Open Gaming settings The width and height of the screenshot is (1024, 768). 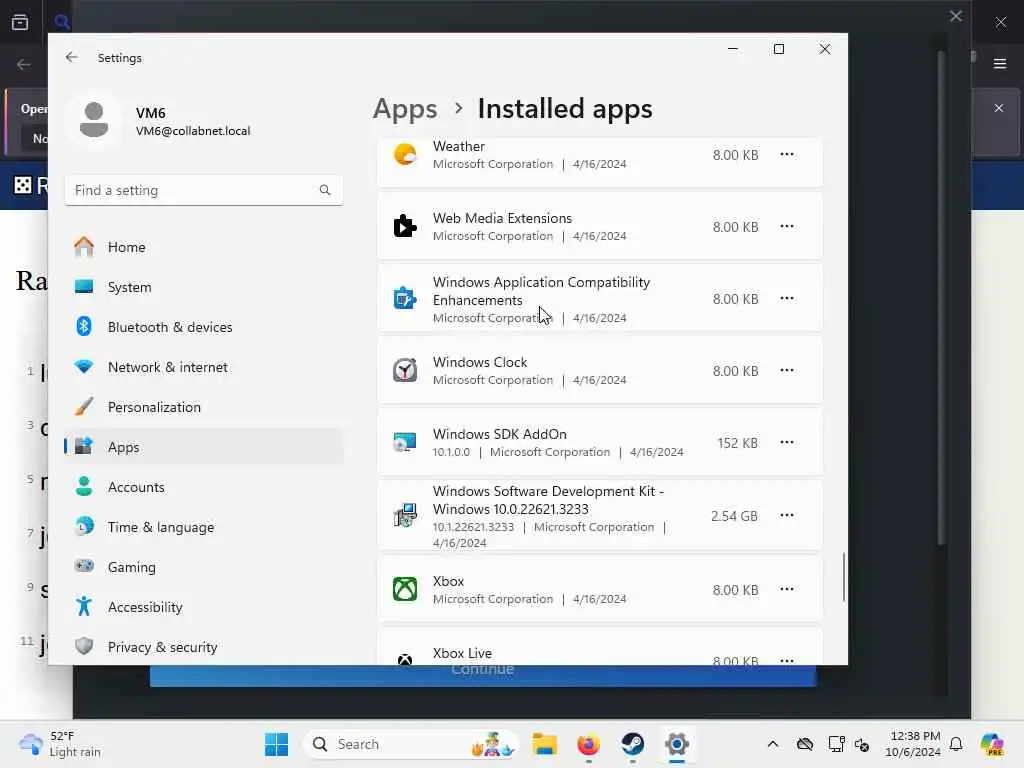(x=204, y=566)
